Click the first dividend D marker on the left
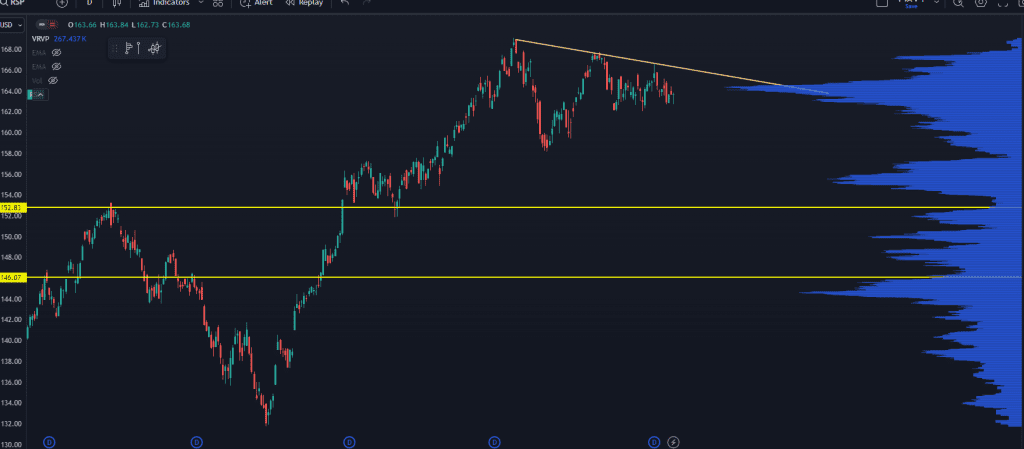Screen dimensions: 1024x449 (x=49, y=442)
